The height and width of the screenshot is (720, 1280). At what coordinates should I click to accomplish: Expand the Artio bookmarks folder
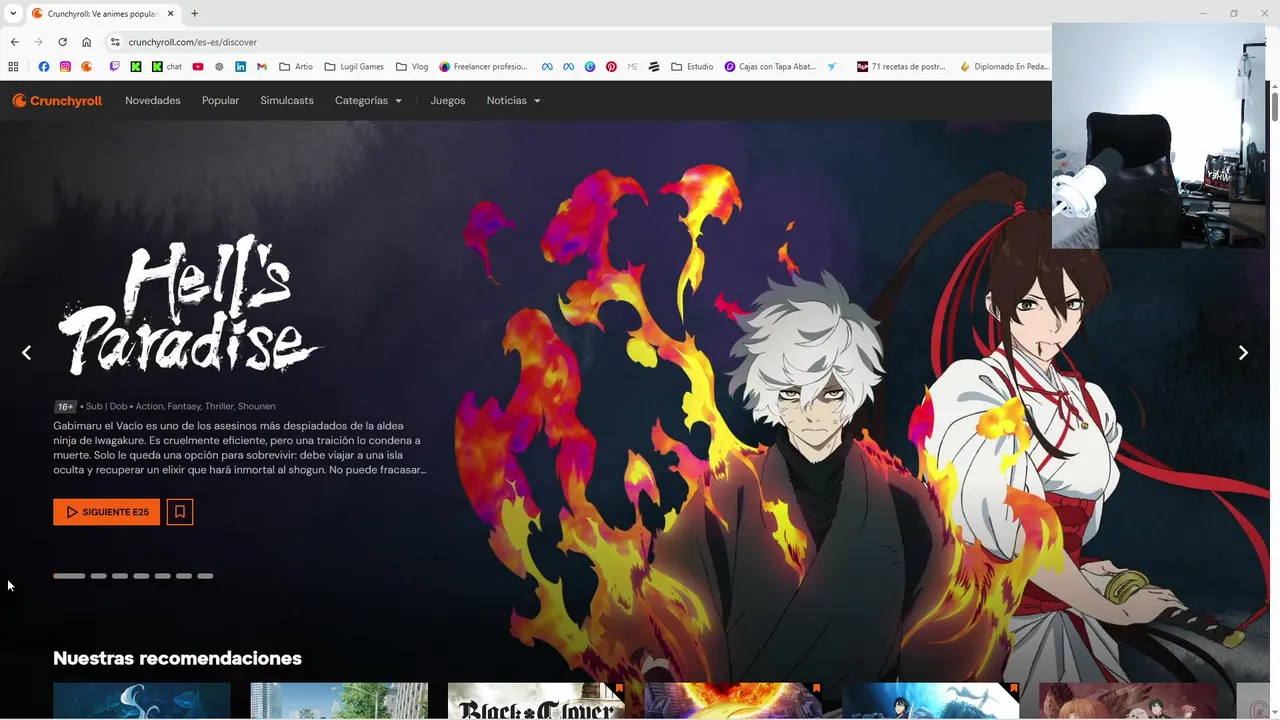pos(296,67)
